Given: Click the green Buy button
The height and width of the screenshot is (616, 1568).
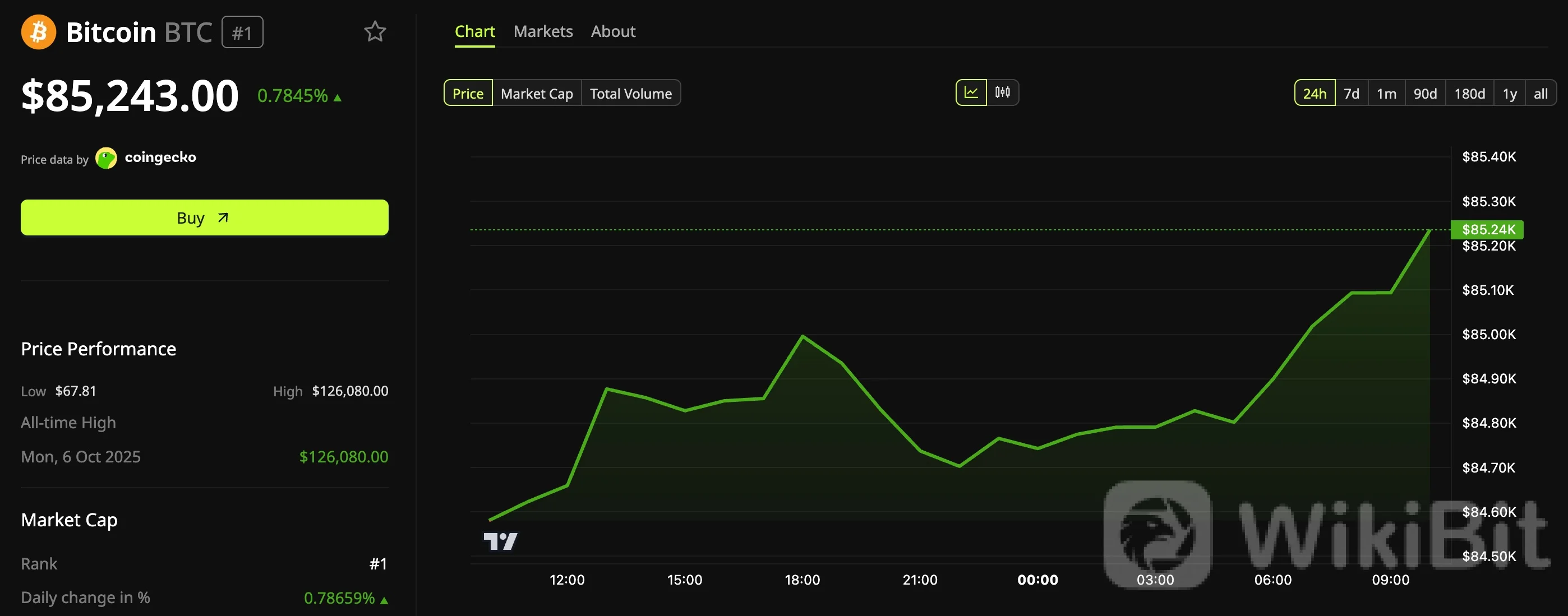Looking at the screenshot, I should click(x=205, y=217).
